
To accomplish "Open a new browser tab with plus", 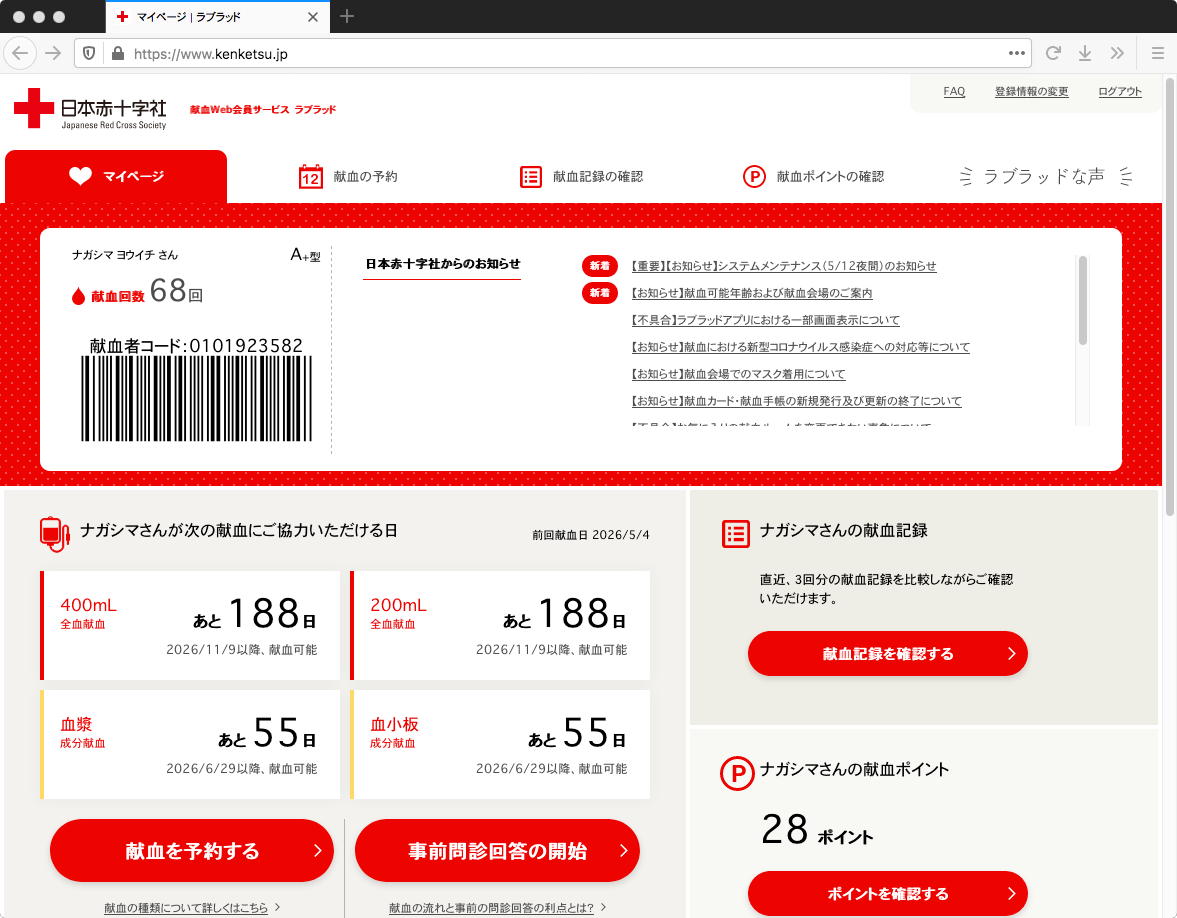I will tap(347, 17).
